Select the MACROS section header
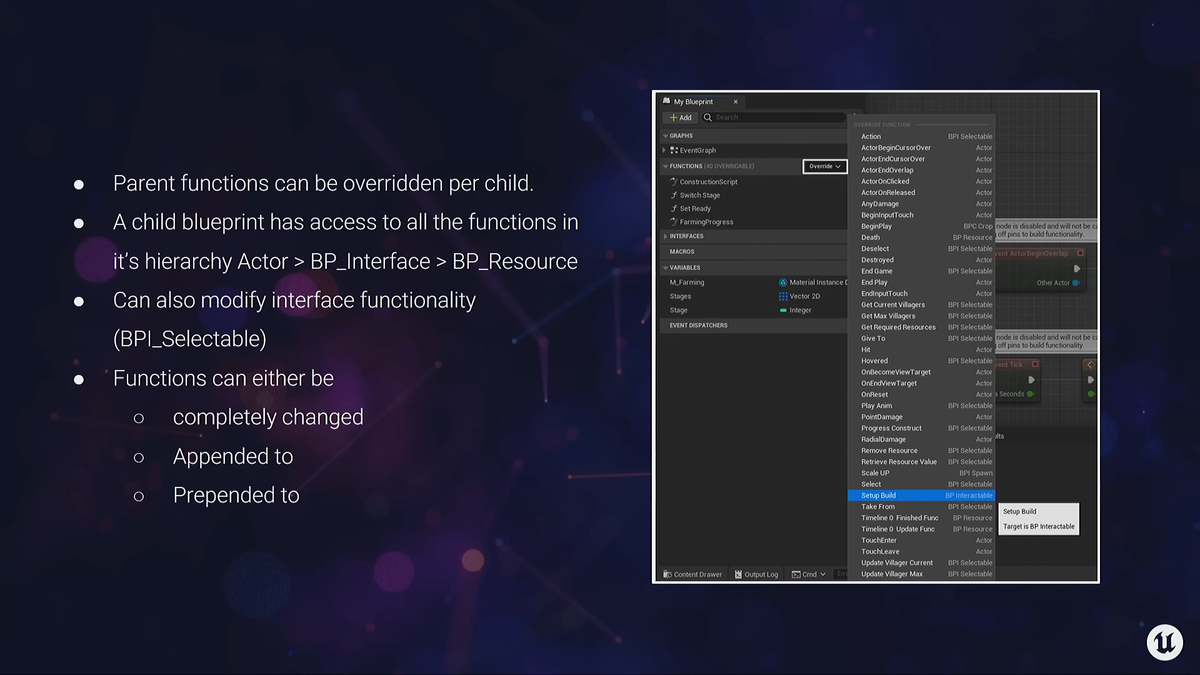Screen dimensions: 1200x675 (x=754, y=252)
